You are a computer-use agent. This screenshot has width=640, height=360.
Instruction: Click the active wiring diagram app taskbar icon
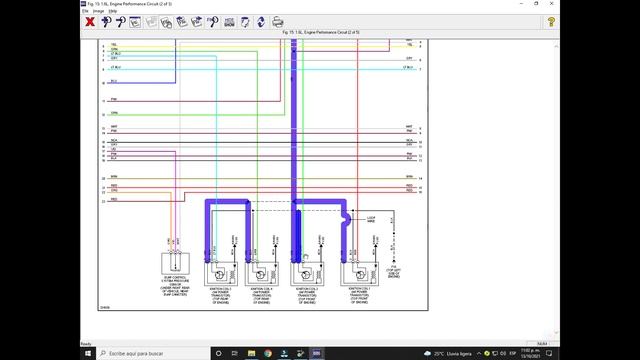(x=316, y=353)
